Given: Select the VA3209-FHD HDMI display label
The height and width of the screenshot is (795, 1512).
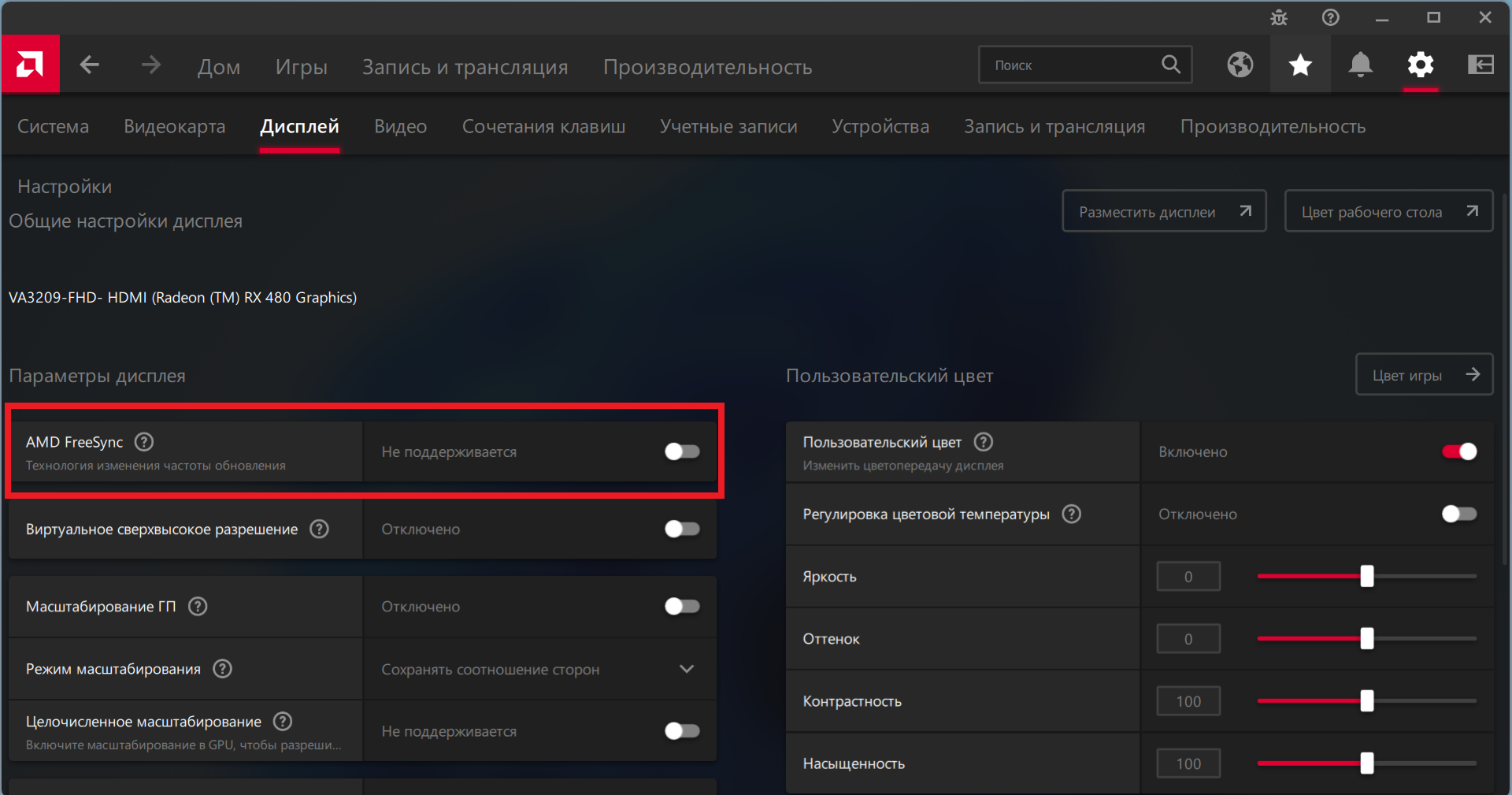Looking at the screenshot, I should [x=183, y=297].
